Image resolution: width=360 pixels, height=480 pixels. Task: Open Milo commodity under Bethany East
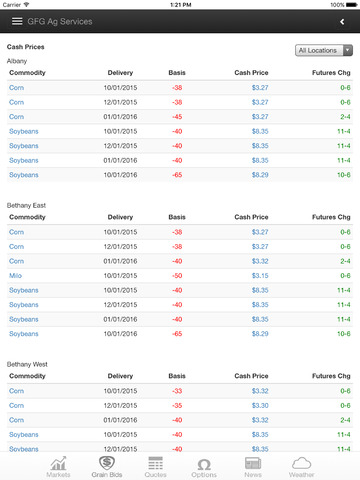click(15, 276)
